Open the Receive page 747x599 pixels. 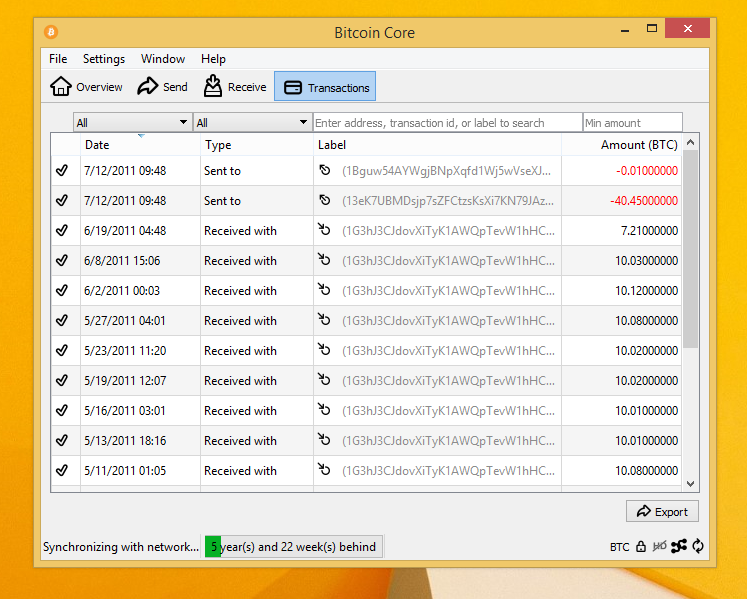pyautogui.click(x=234, y=87)
